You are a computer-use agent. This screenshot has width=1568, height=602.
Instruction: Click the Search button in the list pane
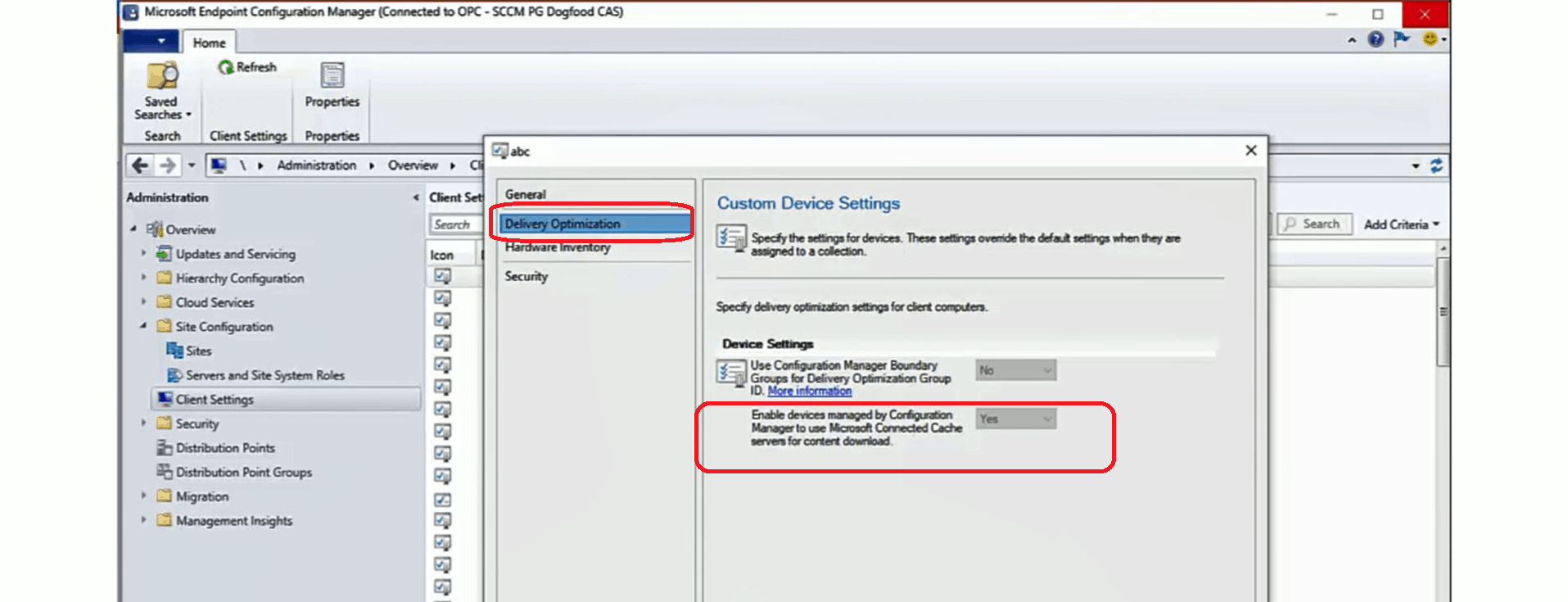tap(1314, 224)
